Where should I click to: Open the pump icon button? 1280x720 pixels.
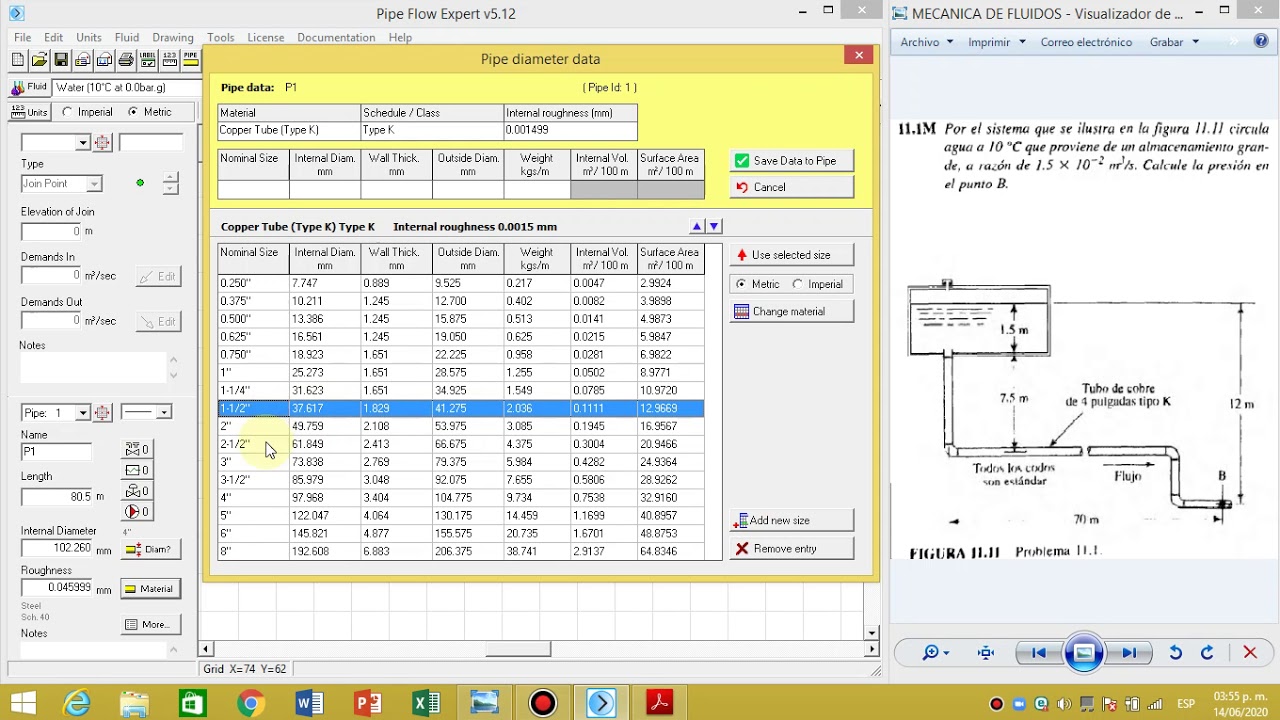pos(137,512)
